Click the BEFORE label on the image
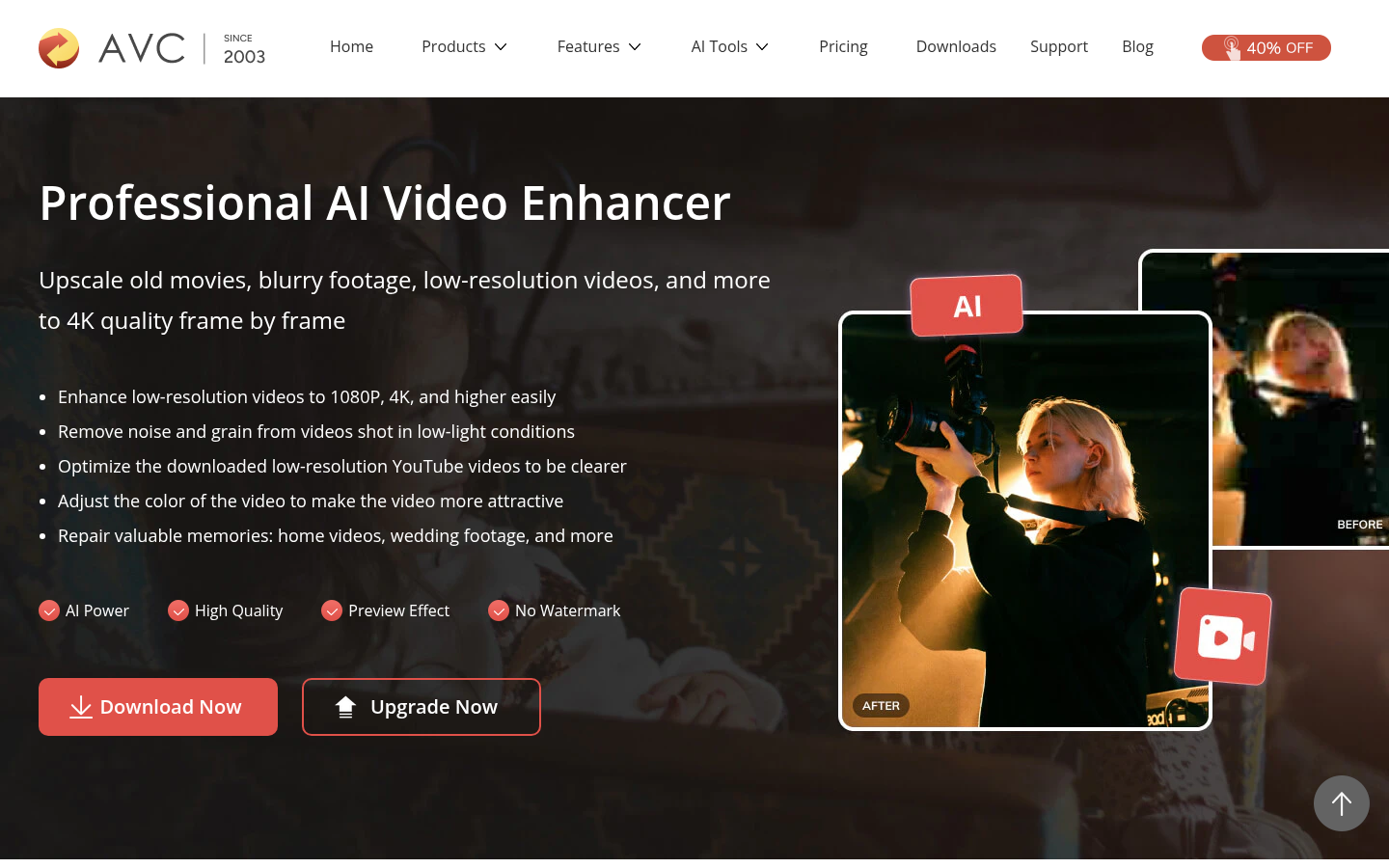The width and height of the screenshot is (1389, 868). (1359, 525)
